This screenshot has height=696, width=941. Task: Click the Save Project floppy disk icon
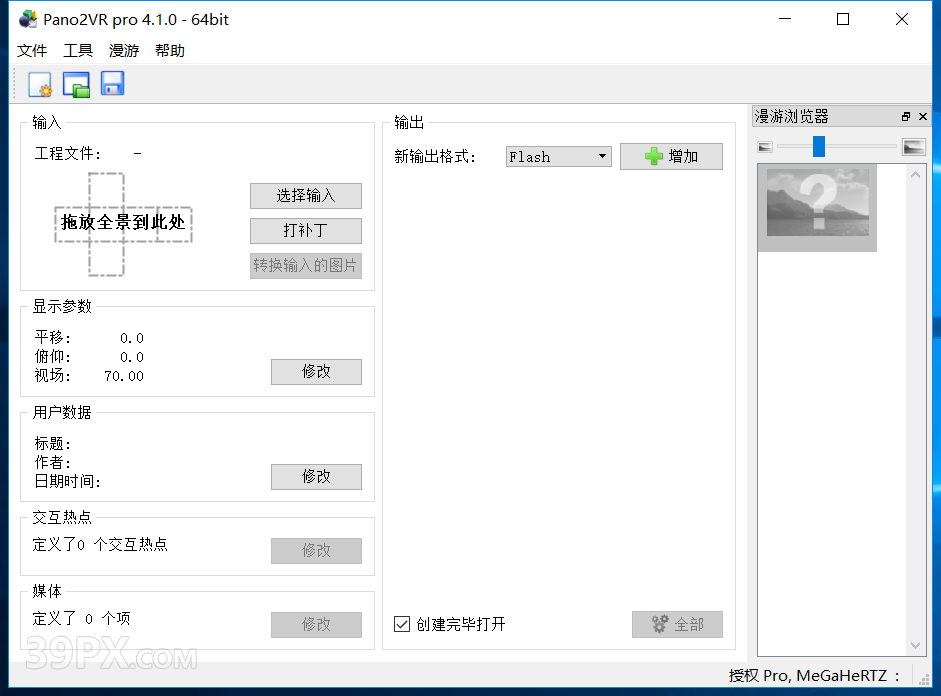(x=112, y=85)
